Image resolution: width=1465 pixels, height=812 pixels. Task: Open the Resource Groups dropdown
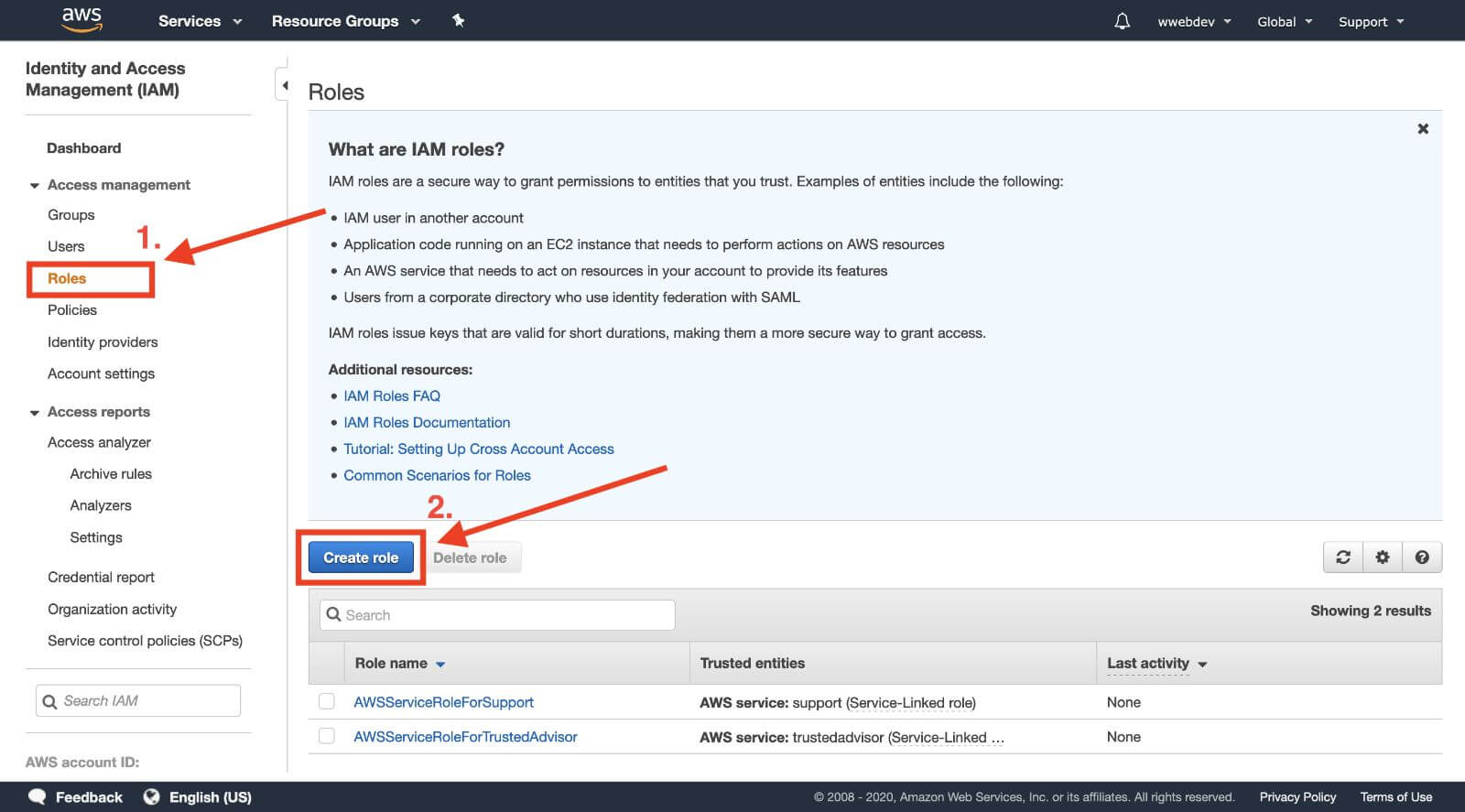click(345, 21)
